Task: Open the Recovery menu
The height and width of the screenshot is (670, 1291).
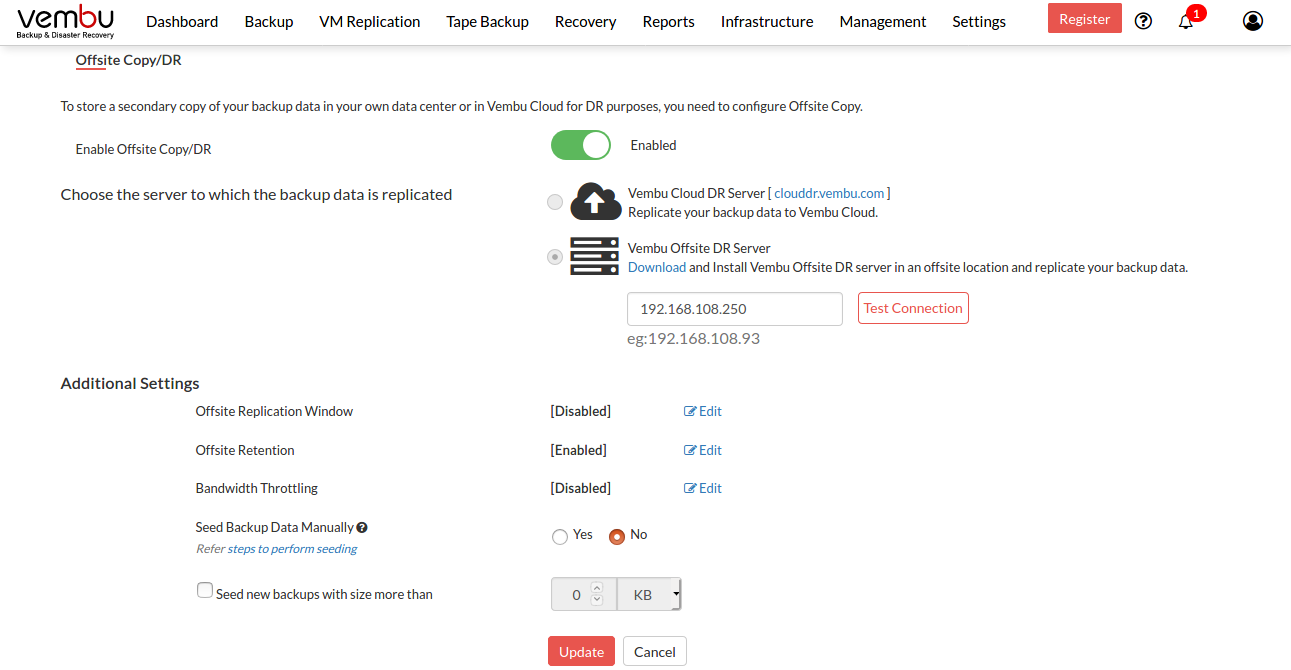Action: click(x=586, y=21)
